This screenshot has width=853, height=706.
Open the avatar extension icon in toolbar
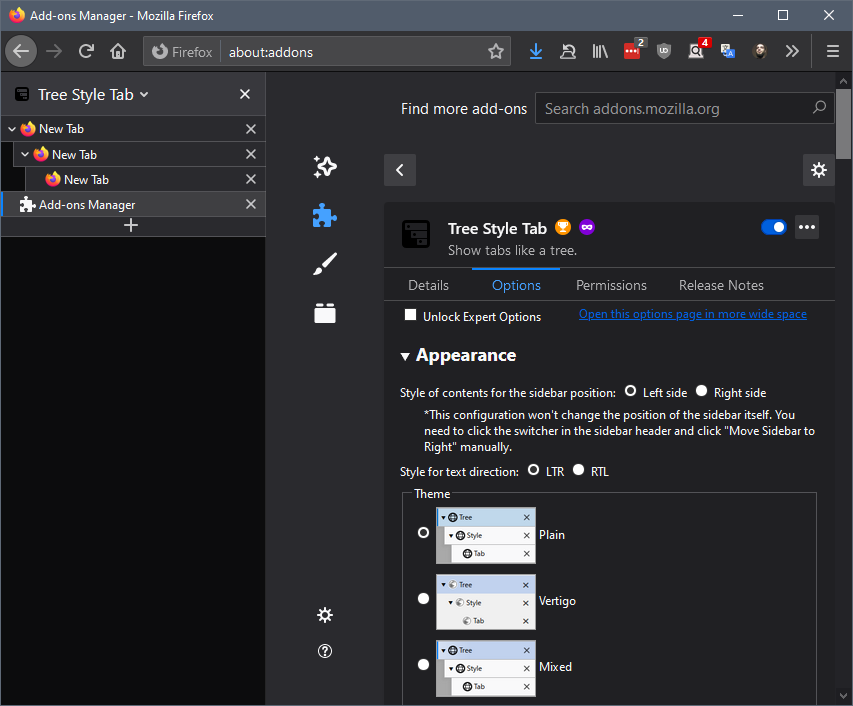[x=760, y=52]
